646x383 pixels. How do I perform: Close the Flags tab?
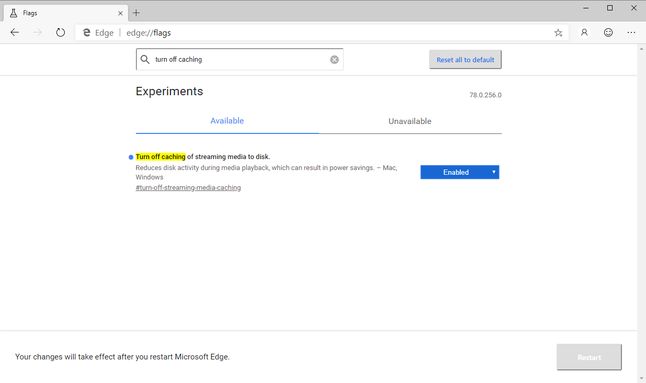pyautogui.click(x=120, y=13)
